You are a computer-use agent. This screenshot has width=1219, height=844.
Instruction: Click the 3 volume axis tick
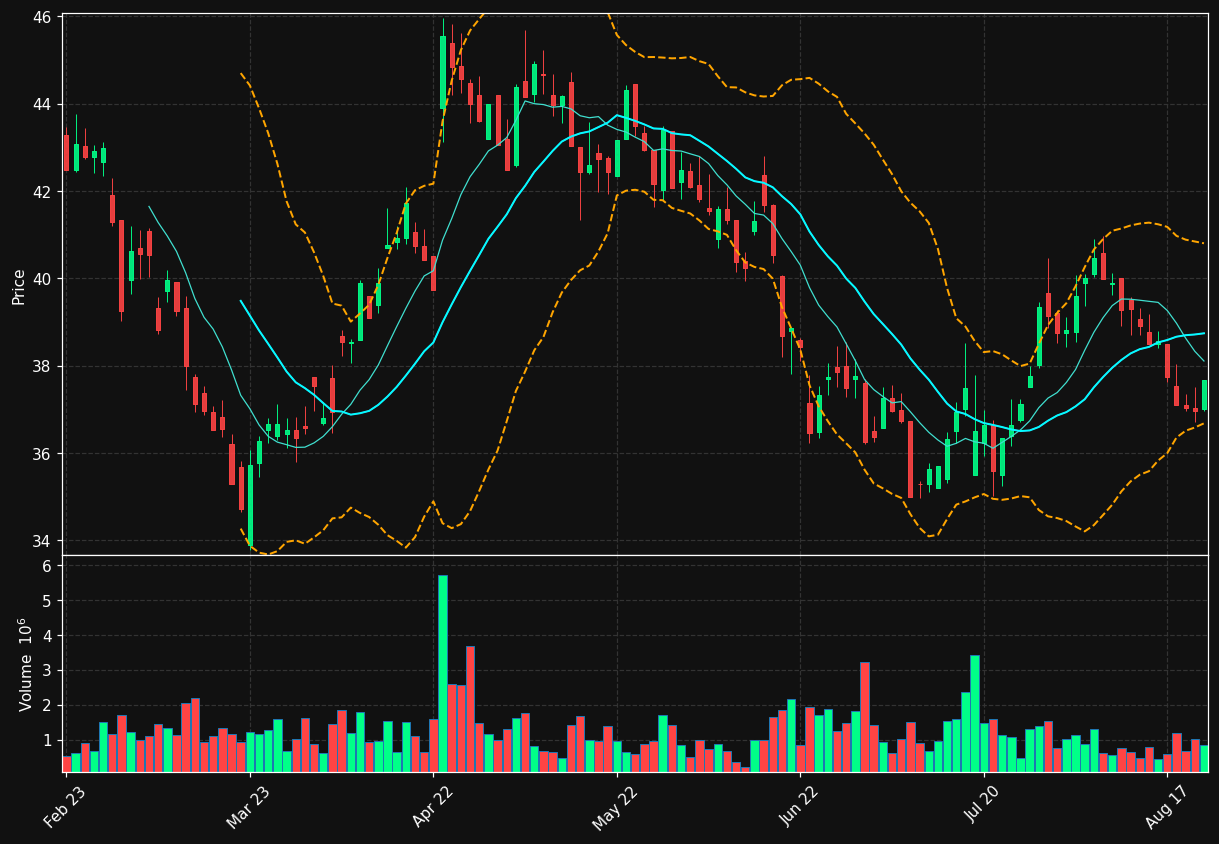click(x=49, y=671)
